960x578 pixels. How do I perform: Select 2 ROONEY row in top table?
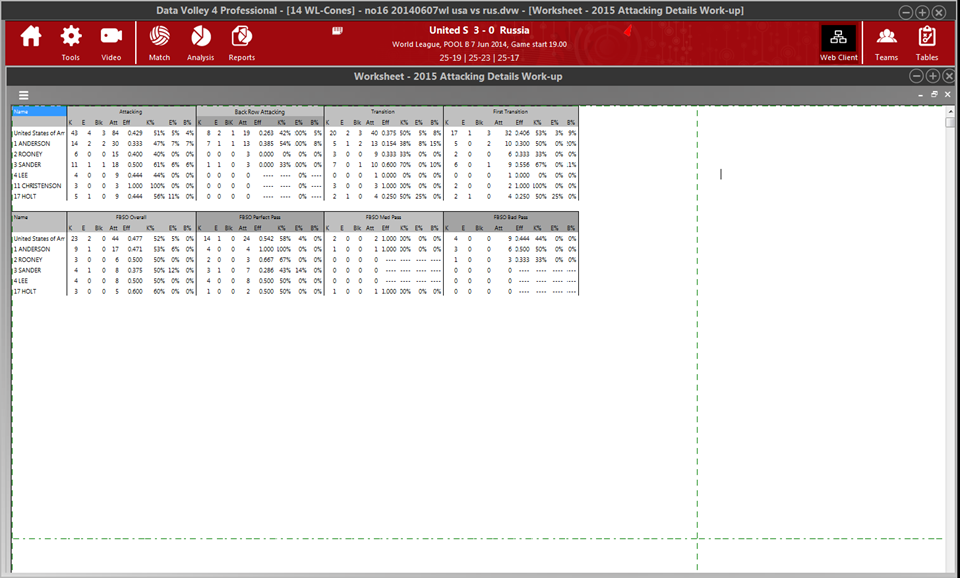(295, 154)
